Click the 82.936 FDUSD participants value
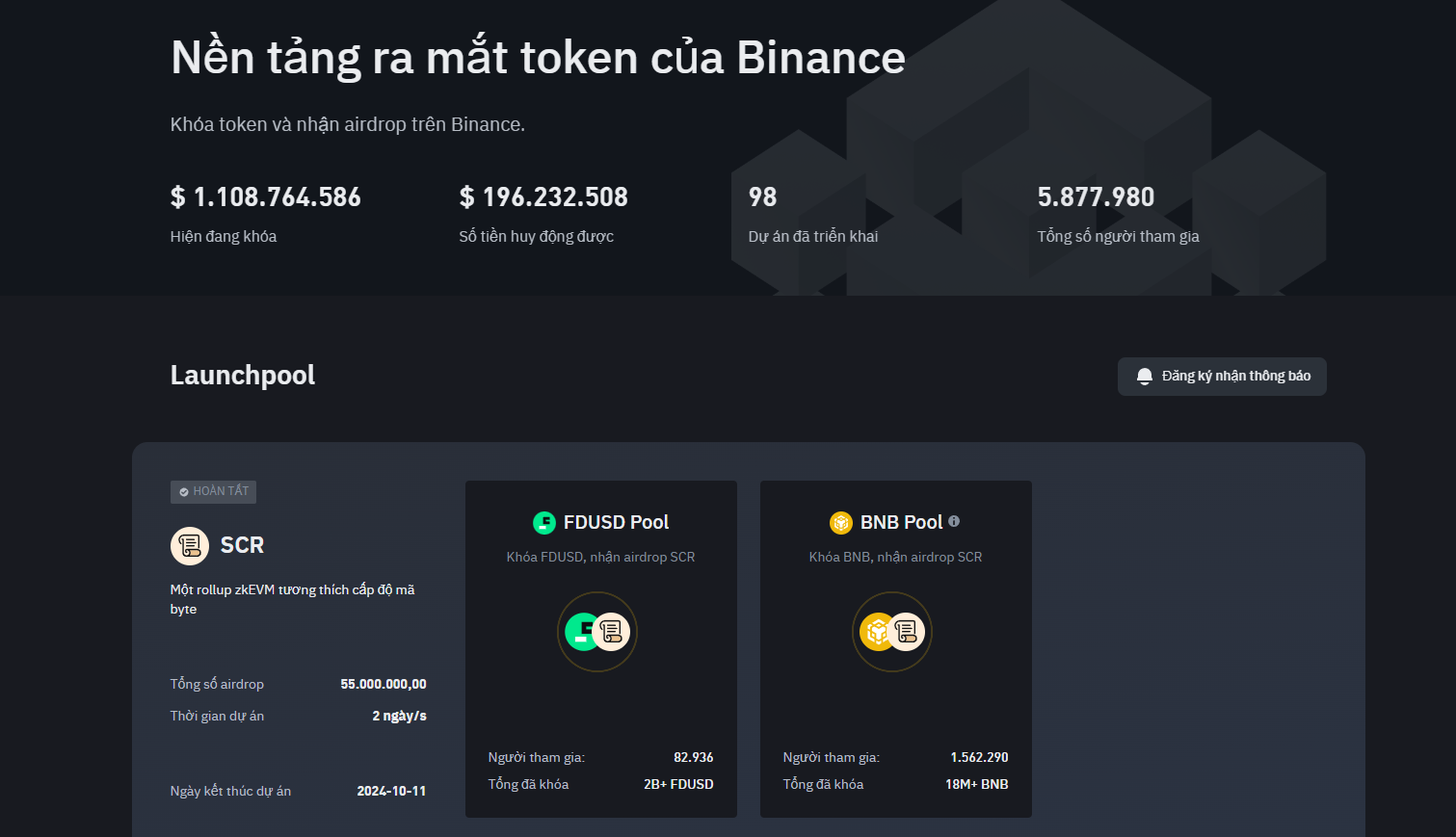The width and height of the screenshot is (1456, 837). (x=694, y=757)
